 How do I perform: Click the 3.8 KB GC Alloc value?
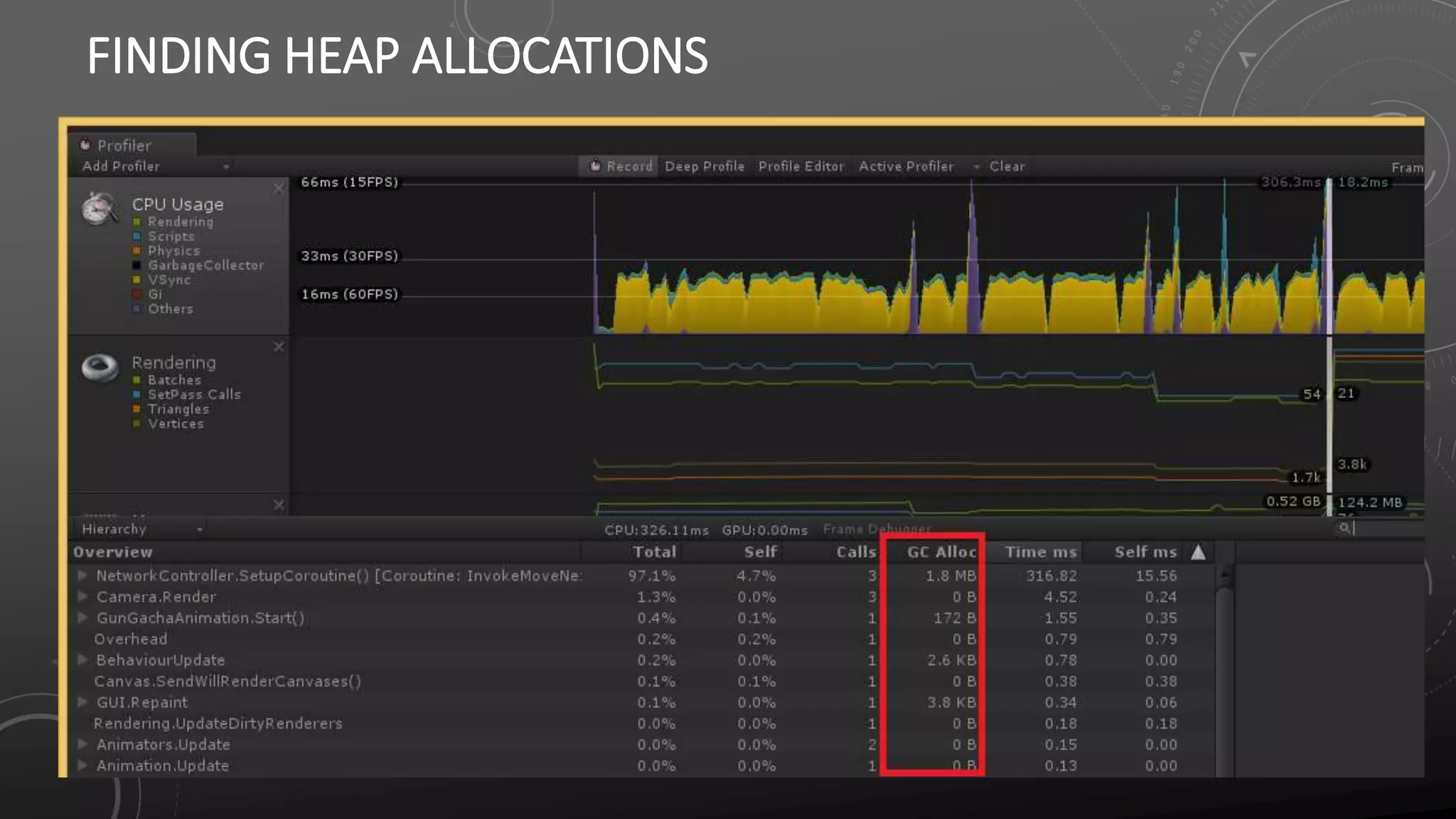pyautogui.click(x=952, y=702)
